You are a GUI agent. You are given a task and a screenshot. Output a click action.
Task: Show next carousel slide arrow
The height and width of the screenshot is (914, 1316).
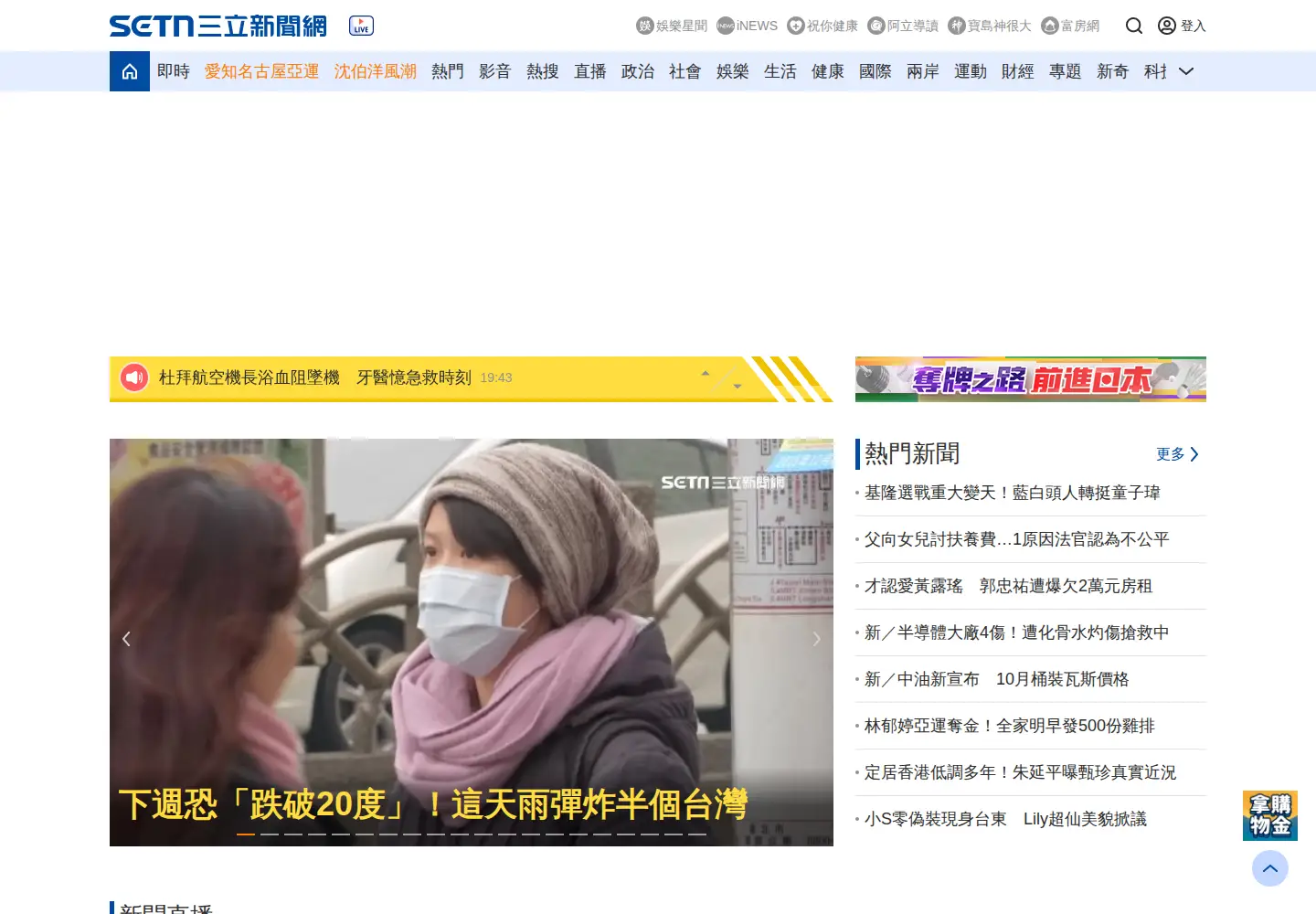tap(817, 639)
